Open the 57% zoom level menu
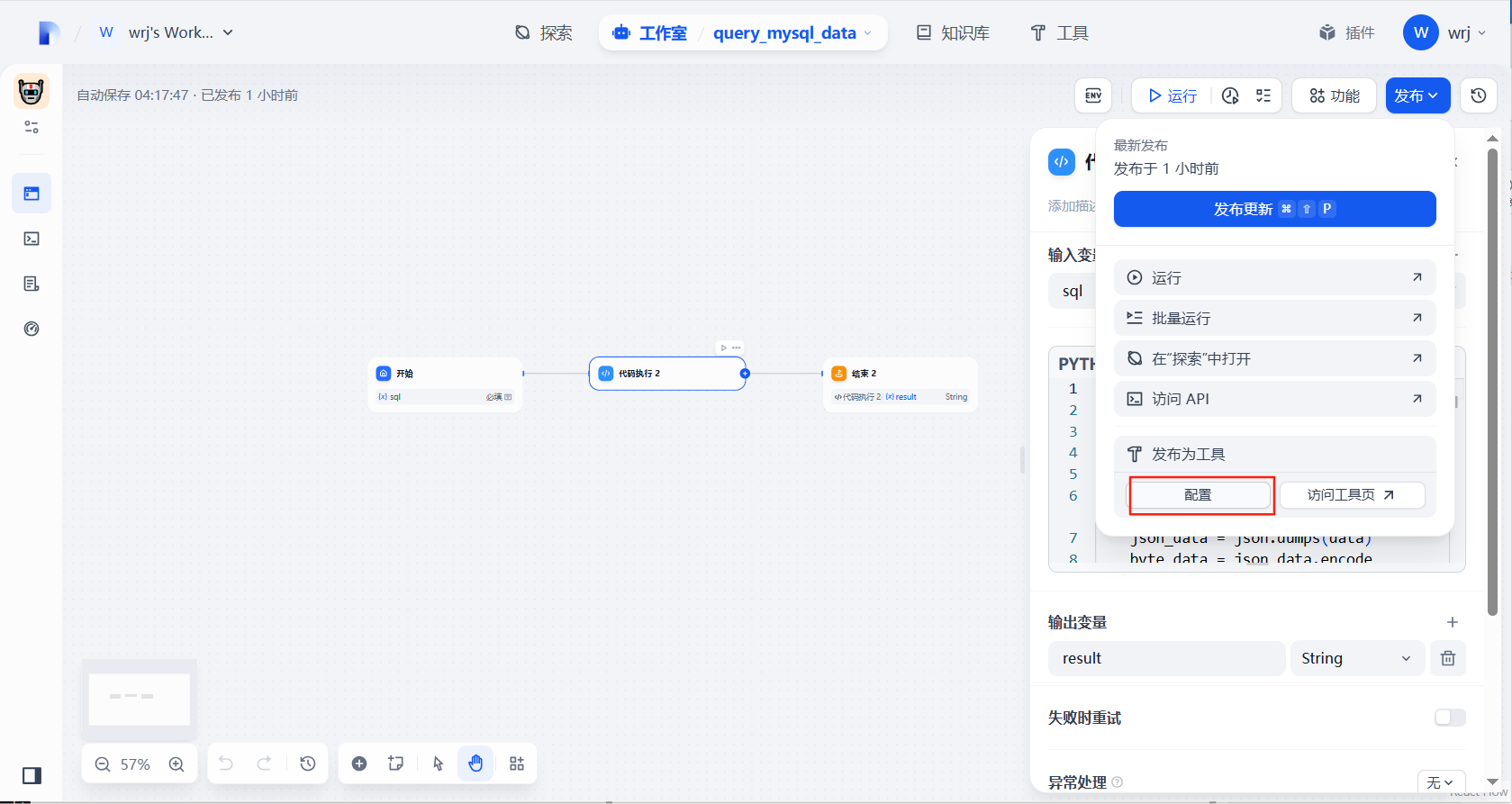The height and width of the screenshot is (804, 1512). tap(135, 764)
